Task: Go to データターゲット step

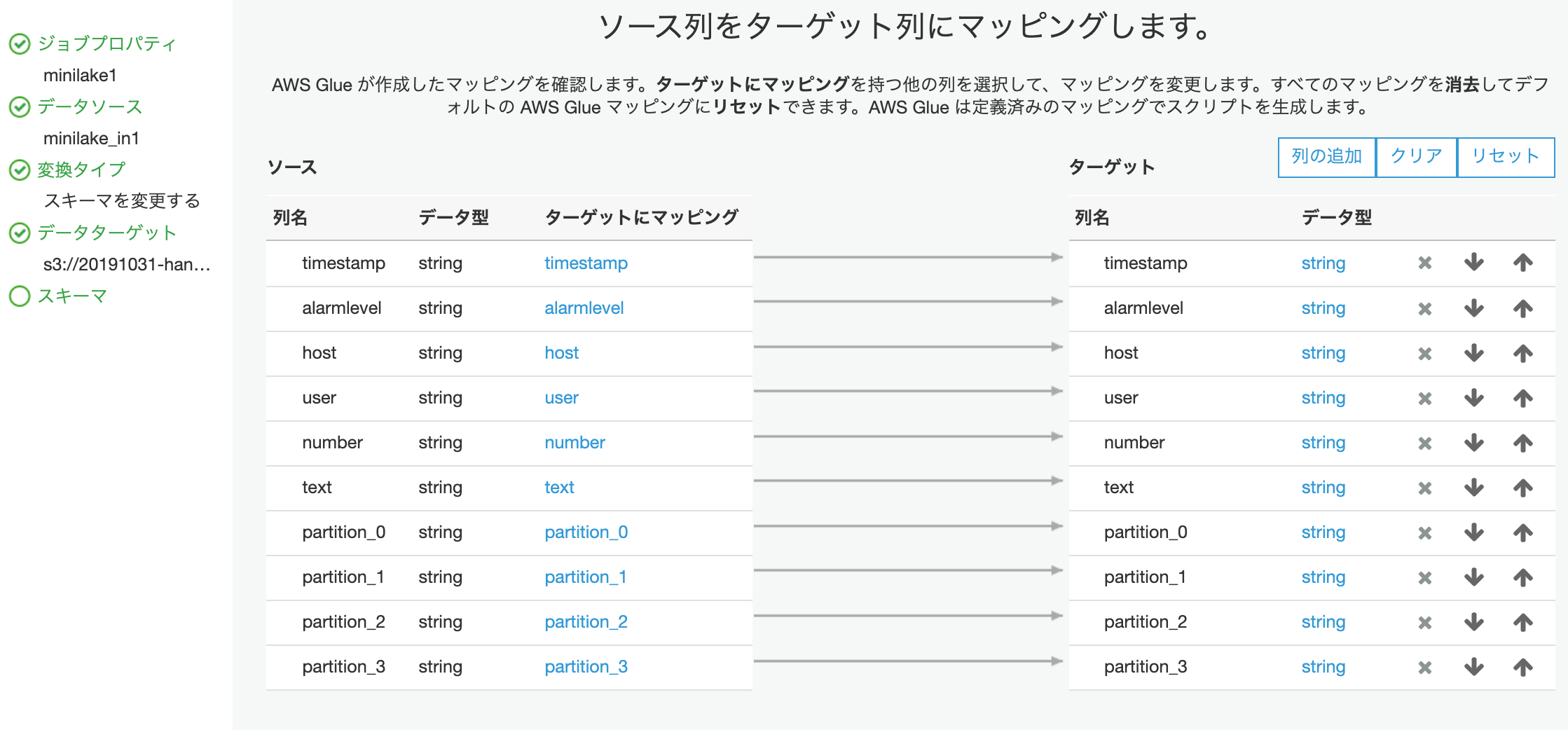Action: pyautogui.click(x=106, y=233)
